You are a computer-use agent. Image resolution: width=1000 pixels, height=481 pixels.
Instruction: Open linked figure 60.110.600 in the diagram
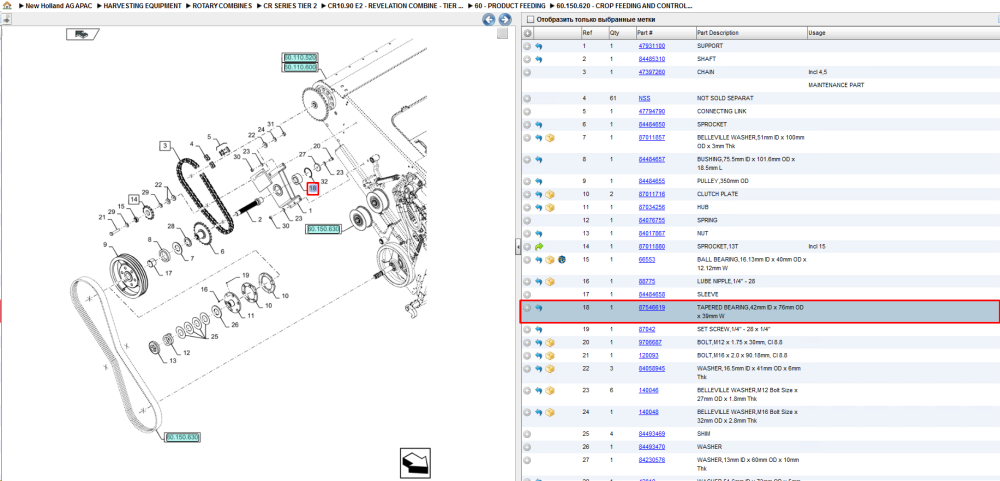(300, 66)
